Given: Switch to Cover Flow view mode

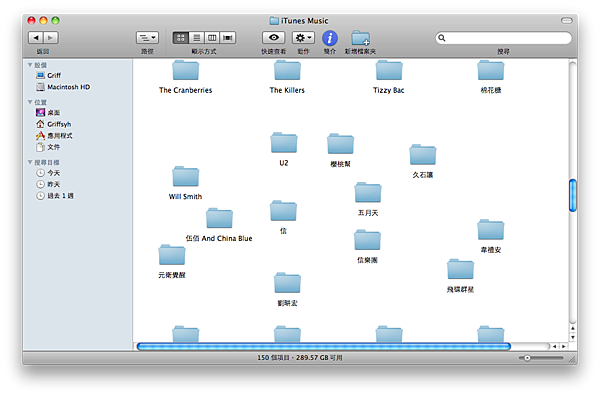Looking at the screenshot, I should (x=228, y=37).
